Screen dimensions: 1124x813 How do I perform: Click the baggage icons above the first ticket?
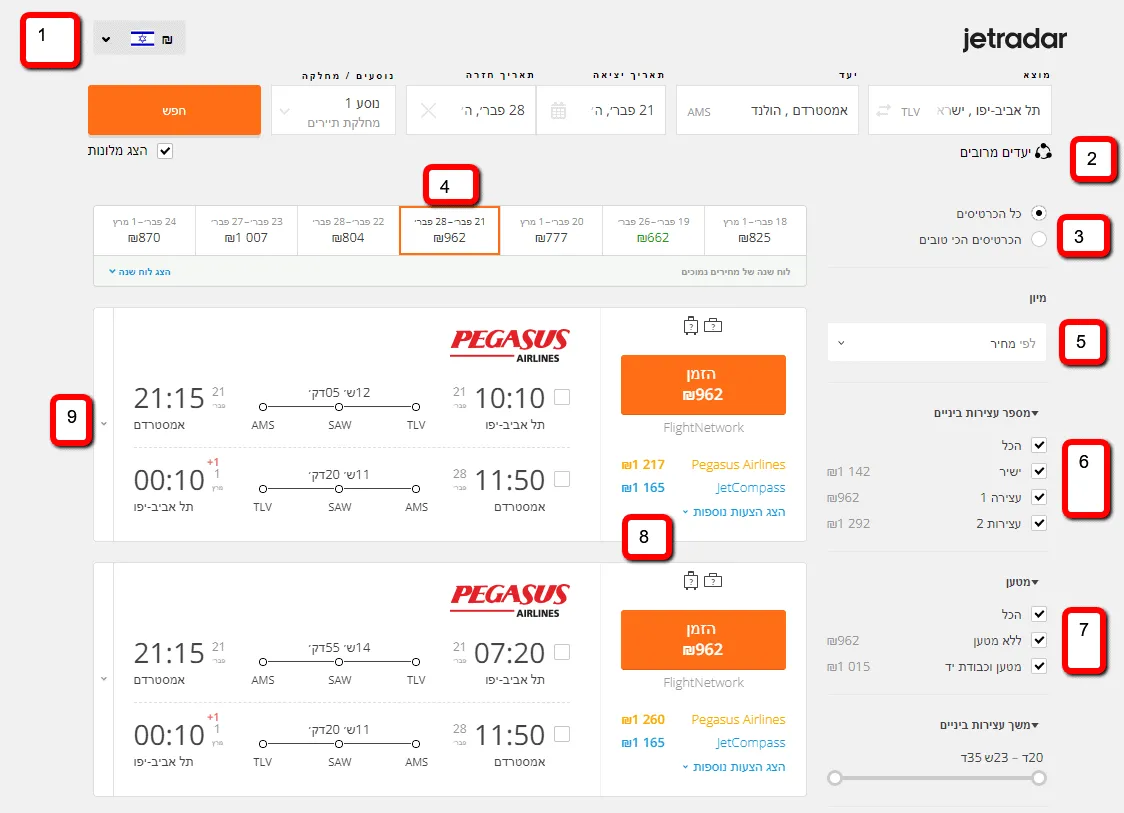703,325
